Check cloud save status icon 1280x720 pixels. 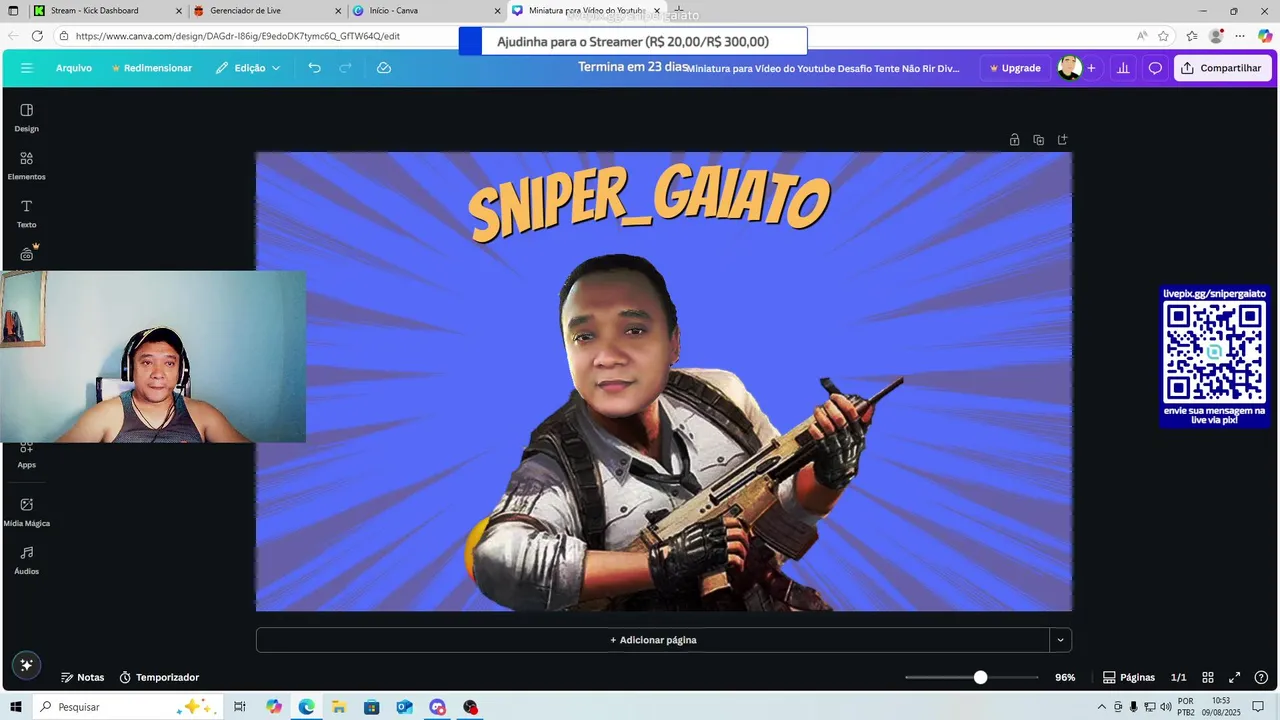384,68
